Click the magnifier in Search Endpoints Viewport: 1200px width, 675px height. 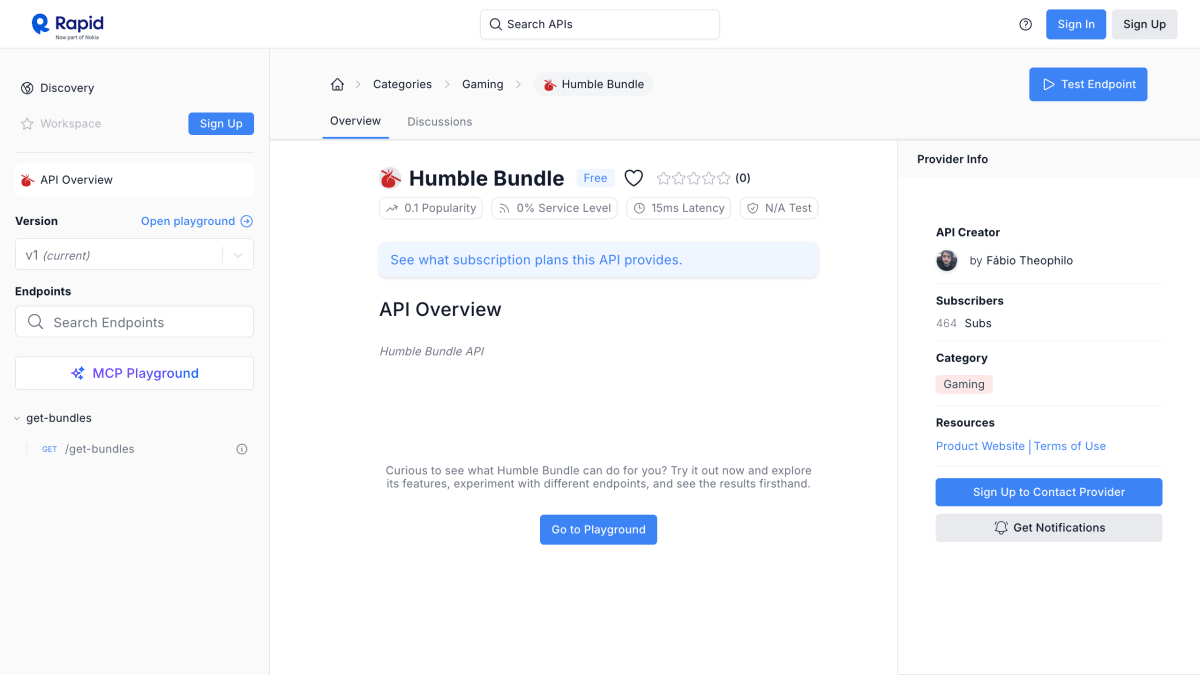click(36, 322)
